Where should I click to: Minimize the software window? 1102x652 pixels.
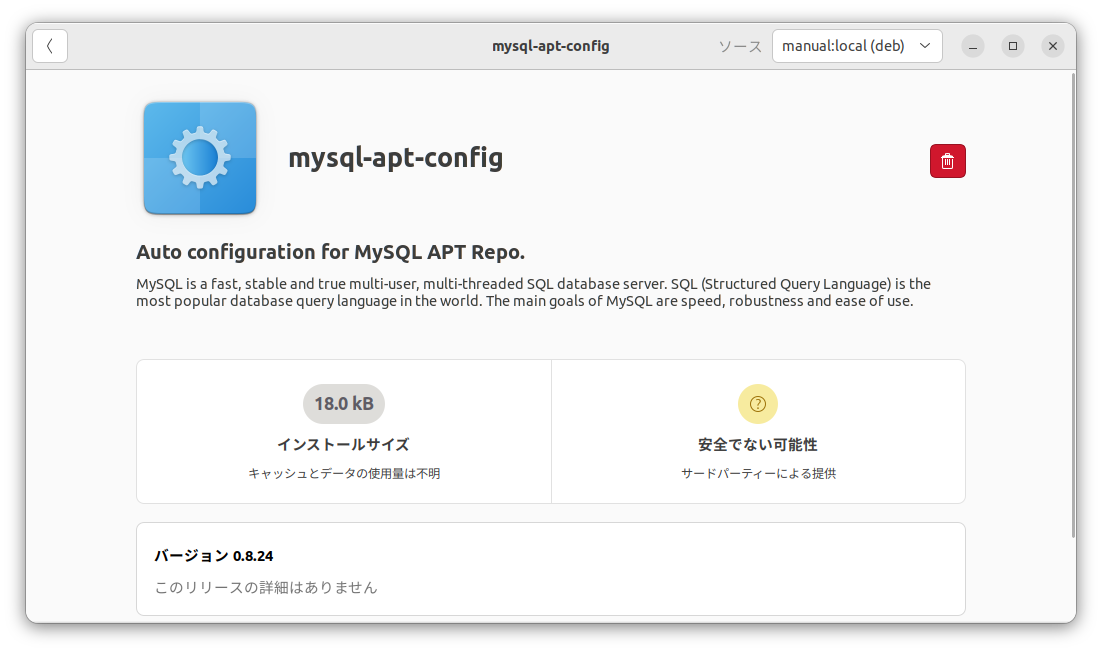pos(973,46)
